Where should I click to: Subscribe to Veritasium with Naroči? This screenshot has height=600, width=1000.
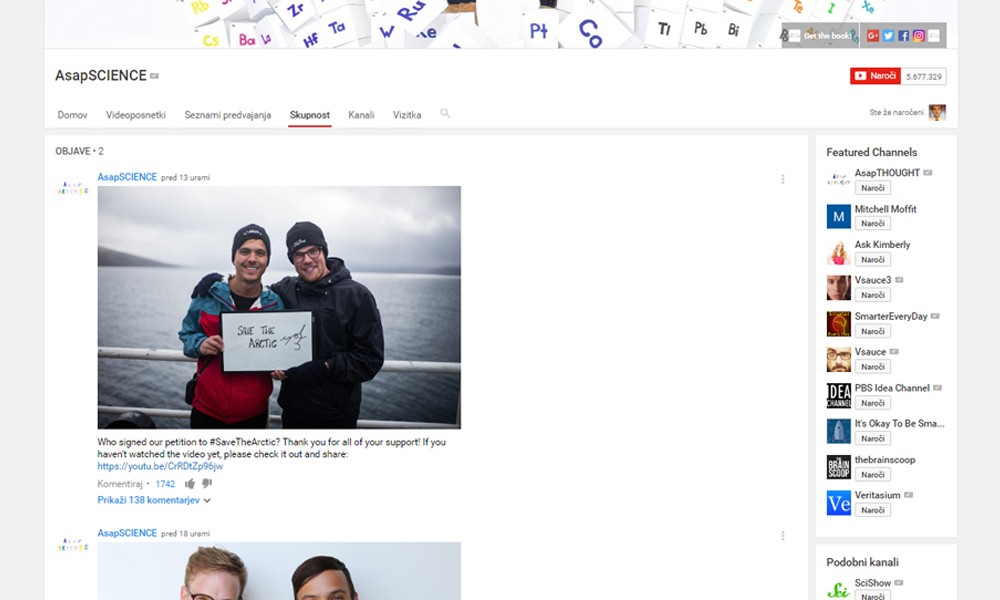pos(872,510)
